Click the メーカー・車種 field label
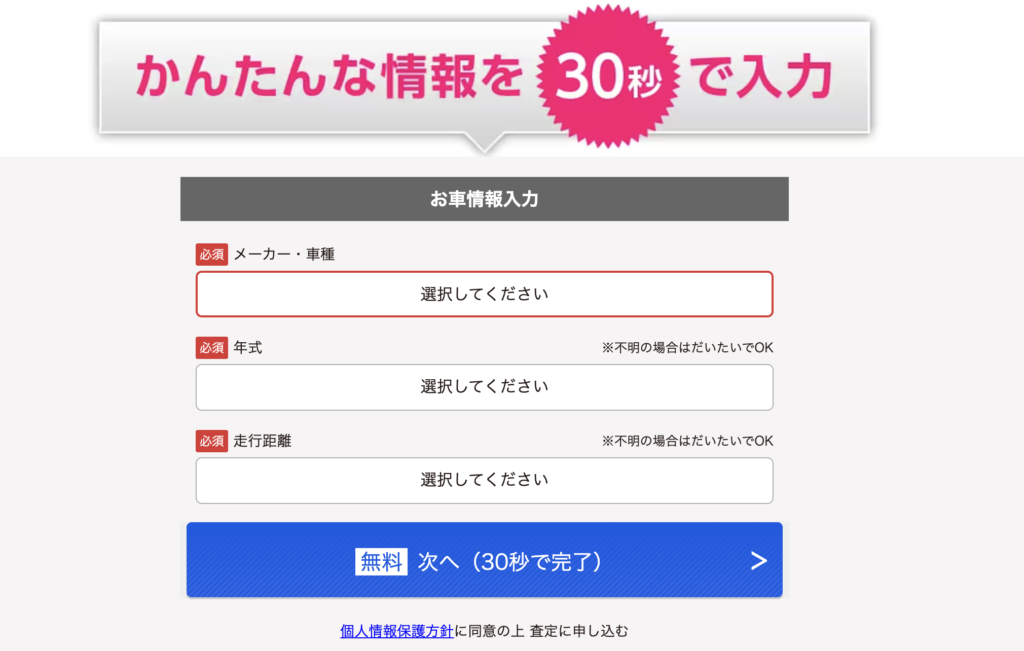The image size is (1024, 651). [x=284, y=254]
